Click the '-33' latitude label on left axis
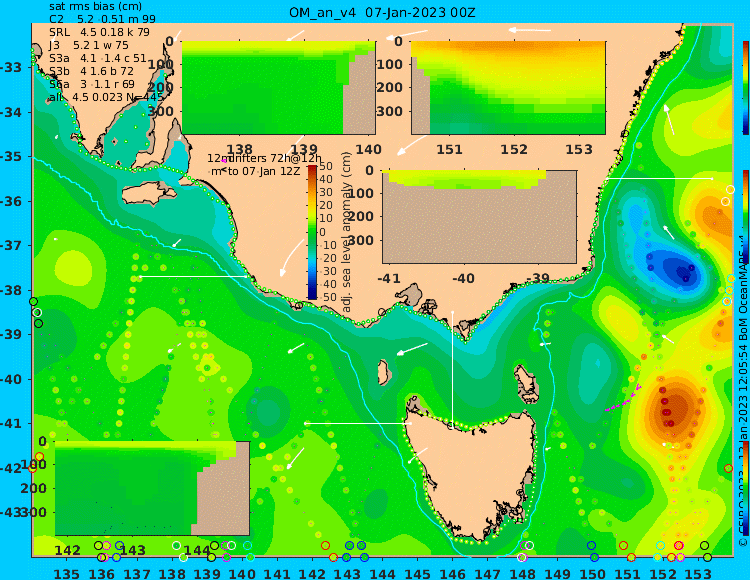The width and height of the screenshot is (750, 580). [x=11, y=67]
